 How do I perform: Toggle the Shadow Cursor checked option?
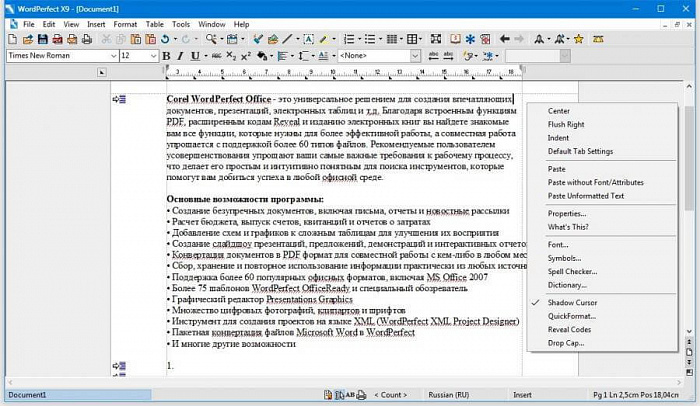(572, 303)
